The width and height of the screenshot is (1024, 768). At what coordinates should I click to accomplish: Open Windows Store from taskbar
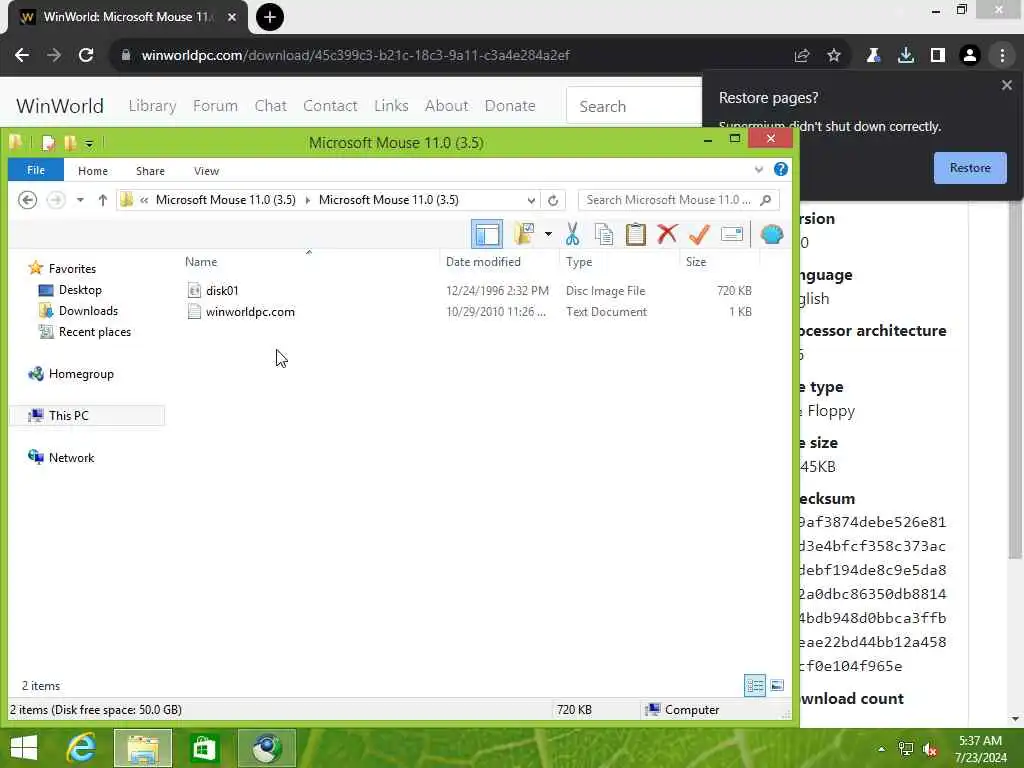pyautogui.click(x=204, y=748)
